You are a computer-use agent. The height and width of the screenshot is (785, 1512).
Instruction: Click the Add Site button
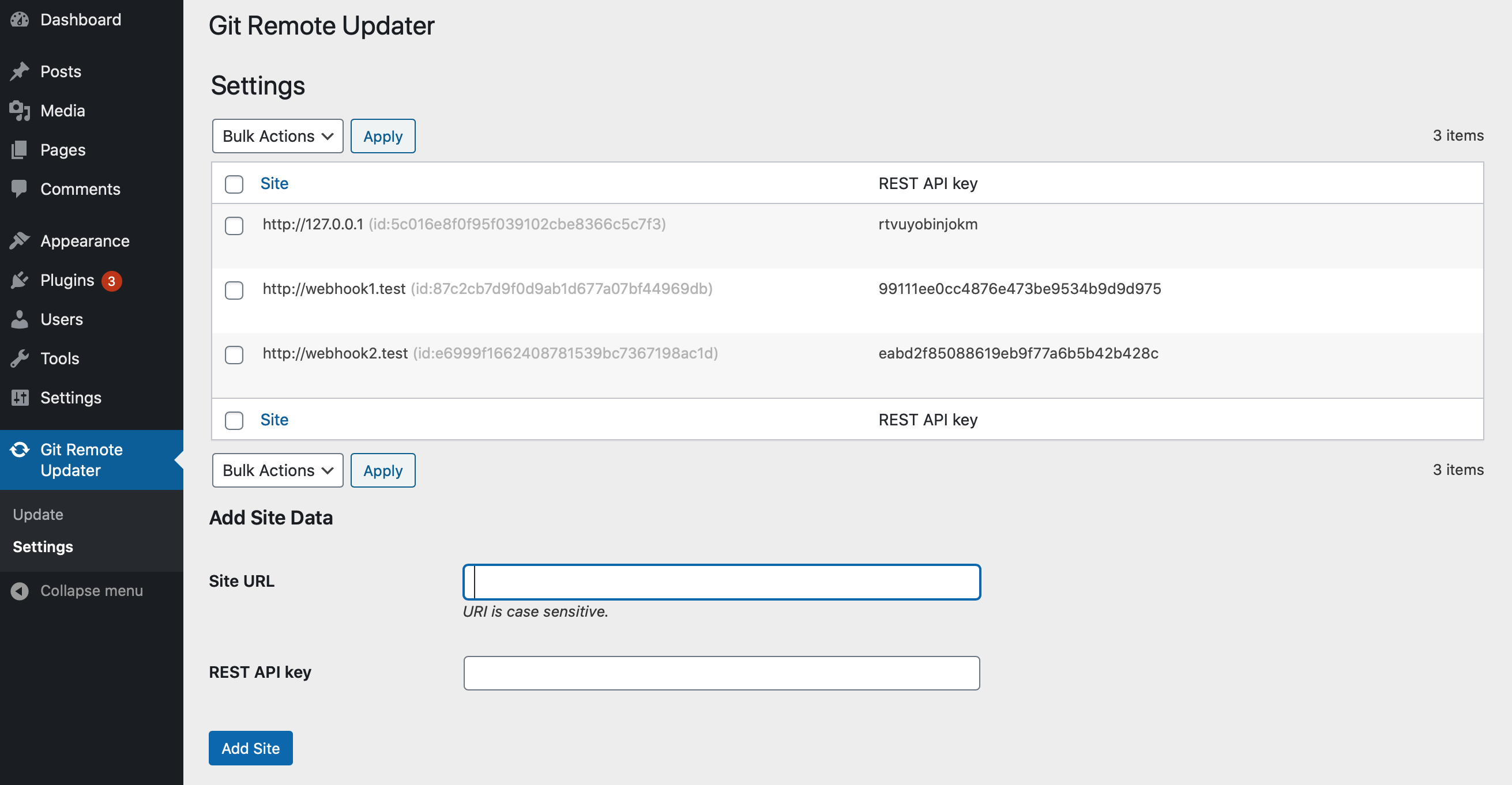coord(251,749)
